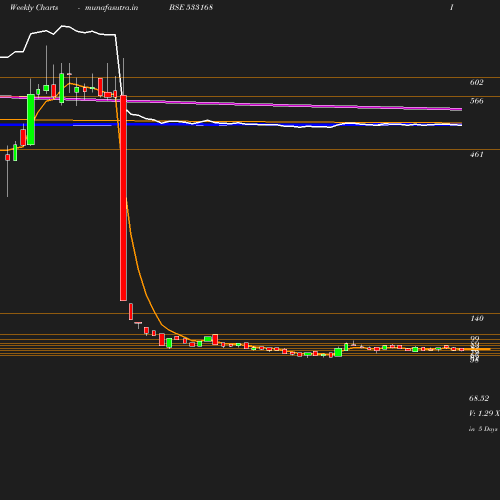This screenshot has width=500, height=500.
Task: Click the 'V: 1.29 X' volume text
Action: [x=484, y=413]
